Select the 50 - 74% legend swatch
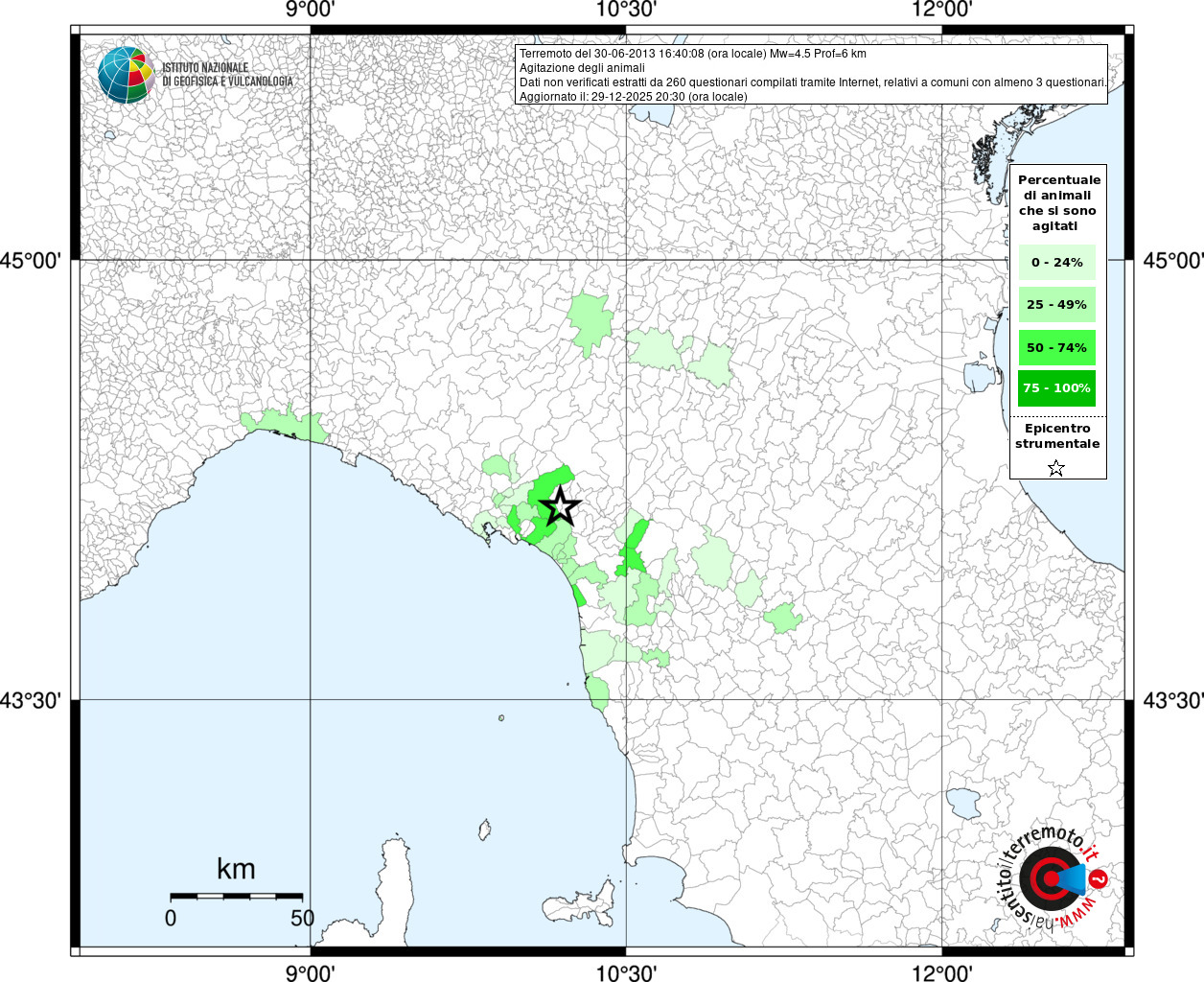Screen dimensions: 1204x982 click(1057, 347)
